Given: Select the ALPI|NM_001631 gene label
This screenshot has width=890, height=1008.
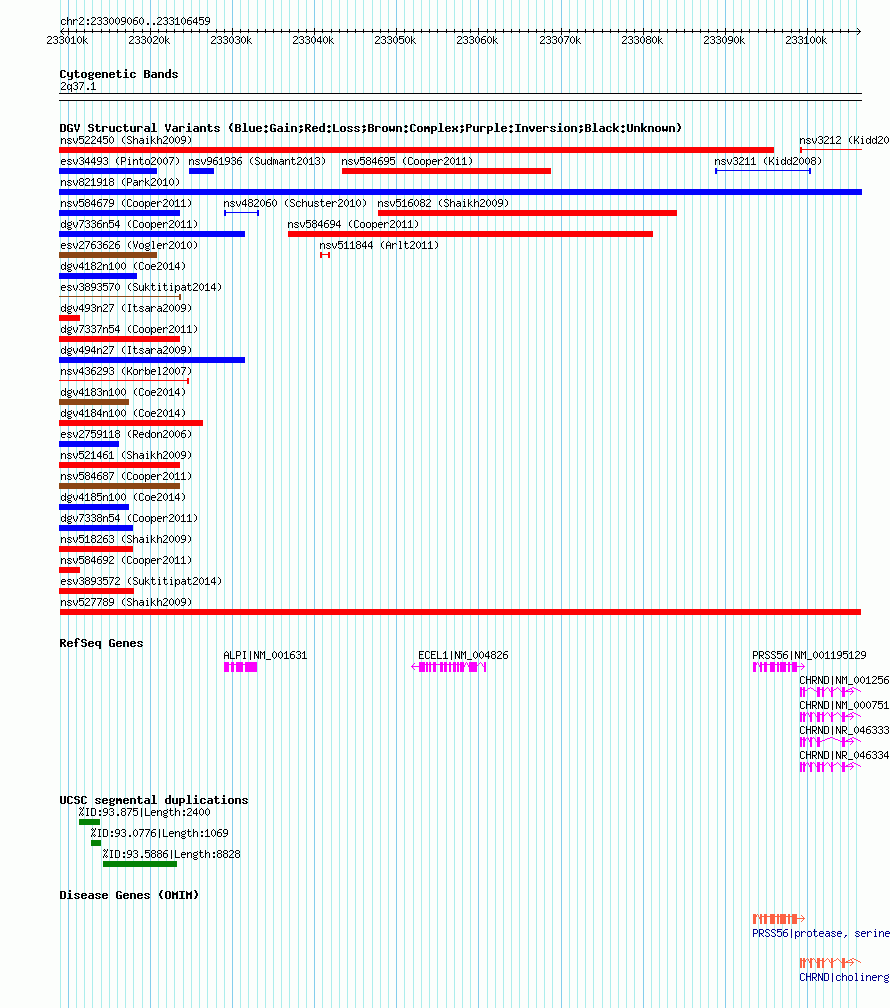Looking at the screenshot, I should [265, 656].
